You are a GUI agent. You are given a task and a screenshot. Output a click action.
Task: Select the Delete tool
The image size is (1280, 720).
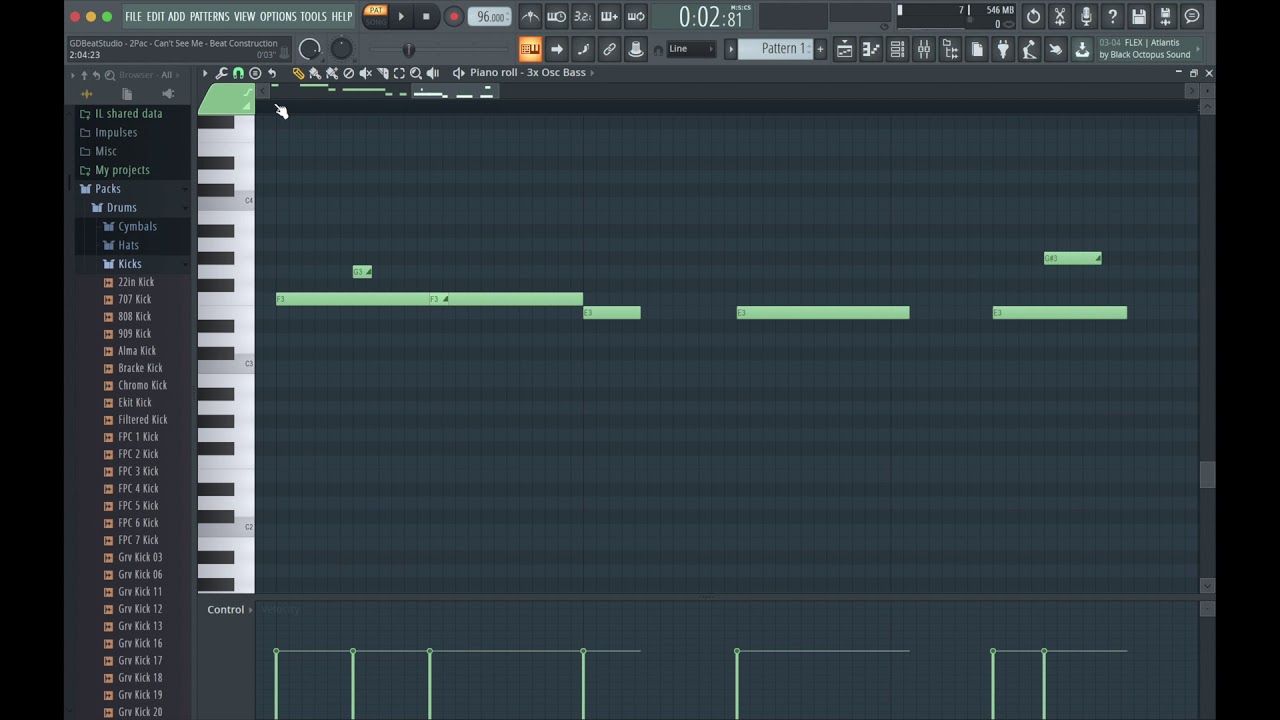click(x=348, y=73)
